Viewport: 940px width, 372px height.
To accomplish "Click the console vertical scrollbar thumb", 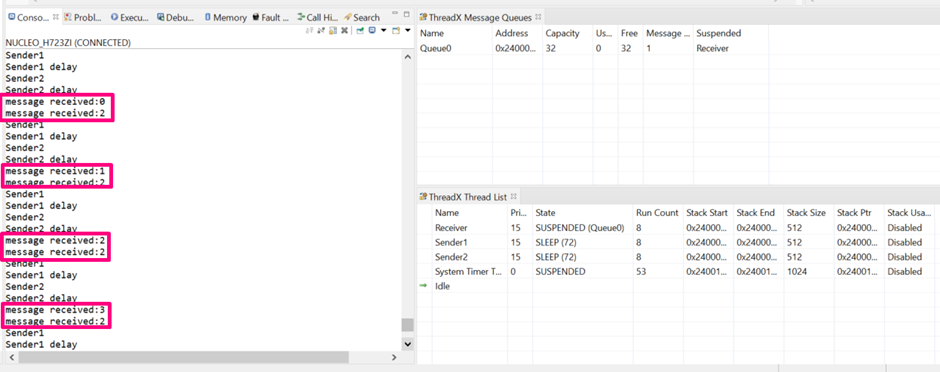I will pos(408,325).
